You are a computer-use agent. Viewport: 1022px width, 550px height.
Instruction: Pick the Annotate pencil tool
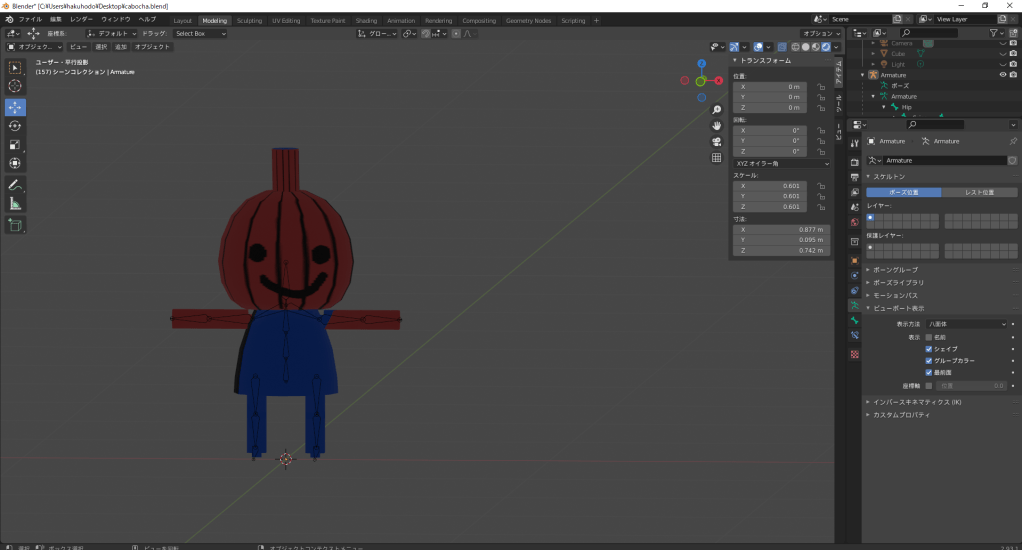(15, 185)
